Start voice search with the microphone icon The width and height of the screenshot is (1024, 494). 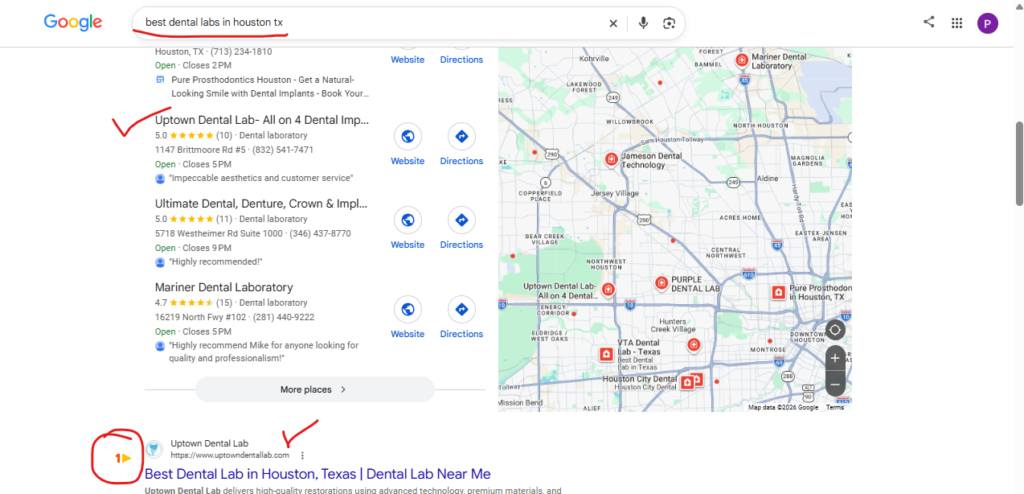(x=643, y=23)
